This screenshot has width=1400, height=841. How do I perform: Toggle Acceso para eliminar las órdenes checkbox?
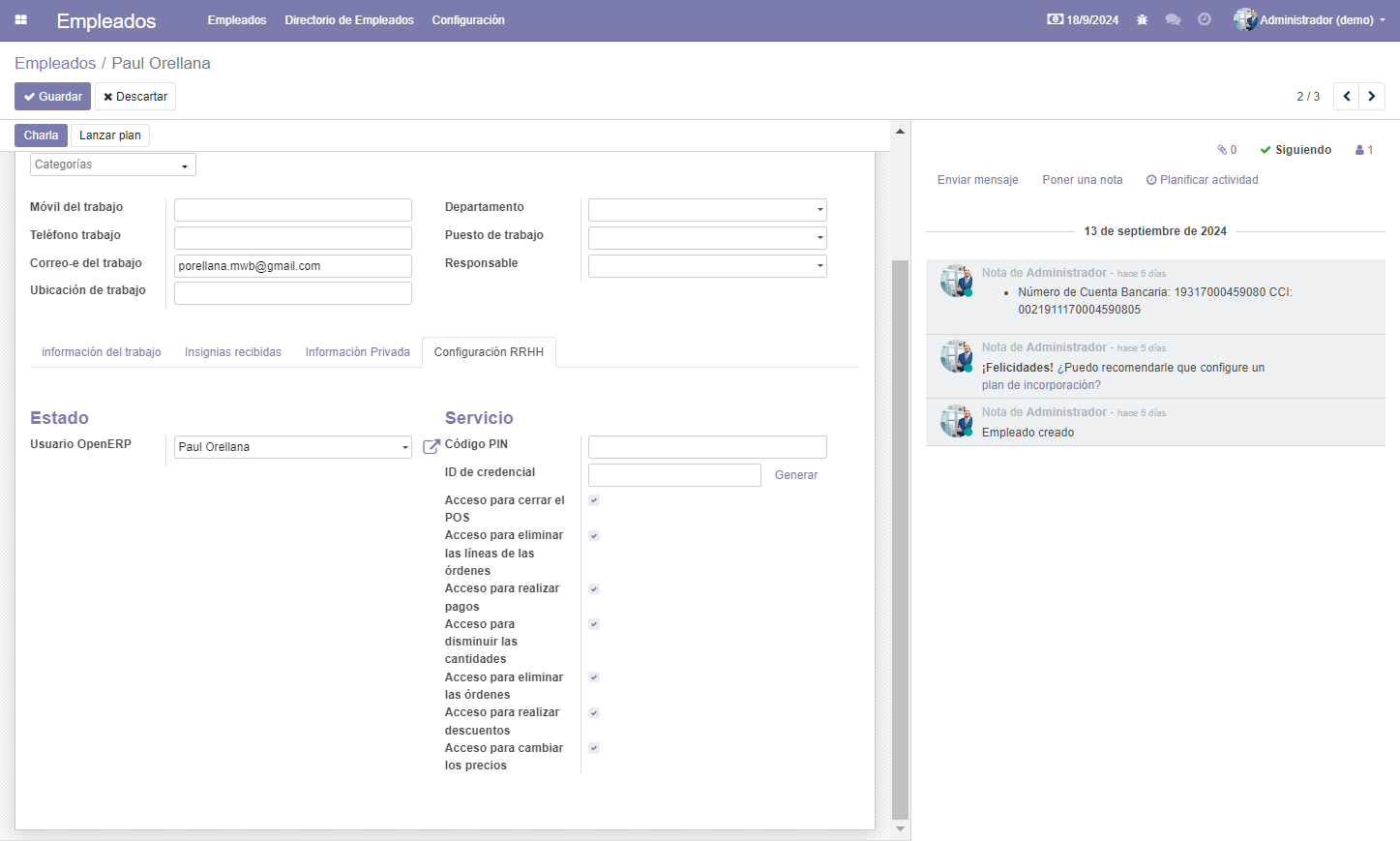pos(594,677)
